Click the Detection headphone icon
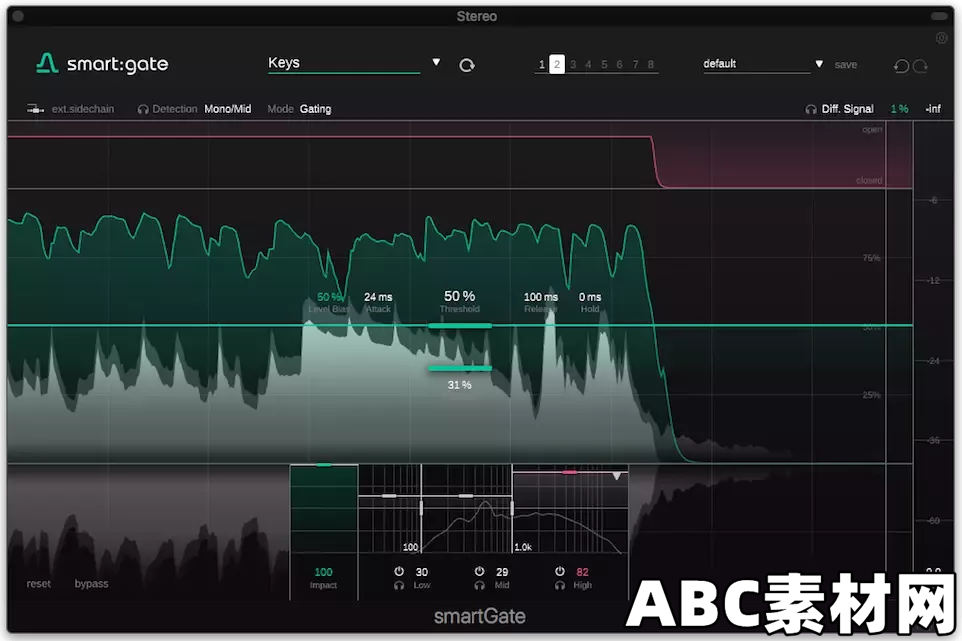The height and width of the screenshot is (641, 962). point(142,108)
